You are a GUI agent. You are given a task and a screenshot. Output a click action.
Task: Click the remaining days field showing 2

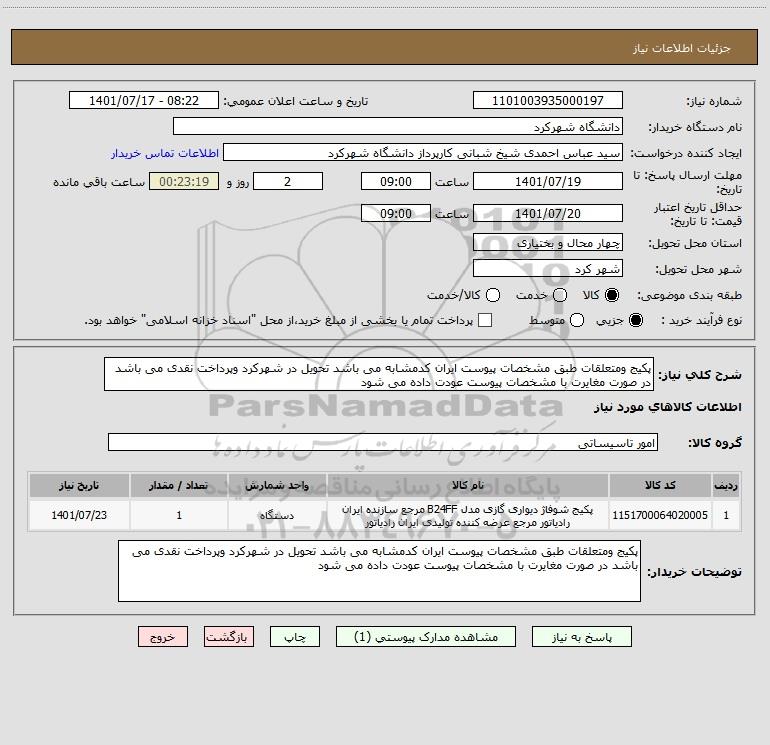[x=288, y=181]
